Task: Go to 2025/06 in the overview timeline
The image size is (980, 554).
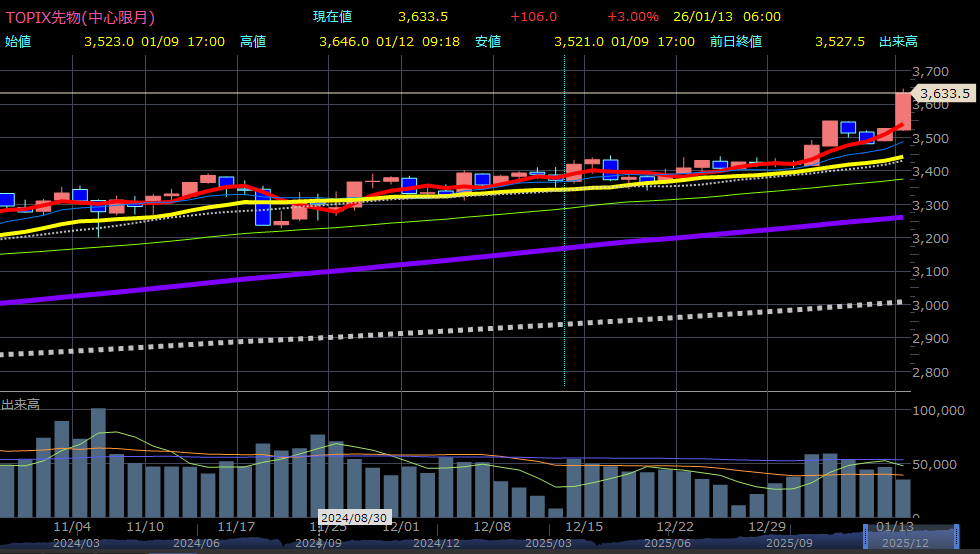Action: point(669,543)
